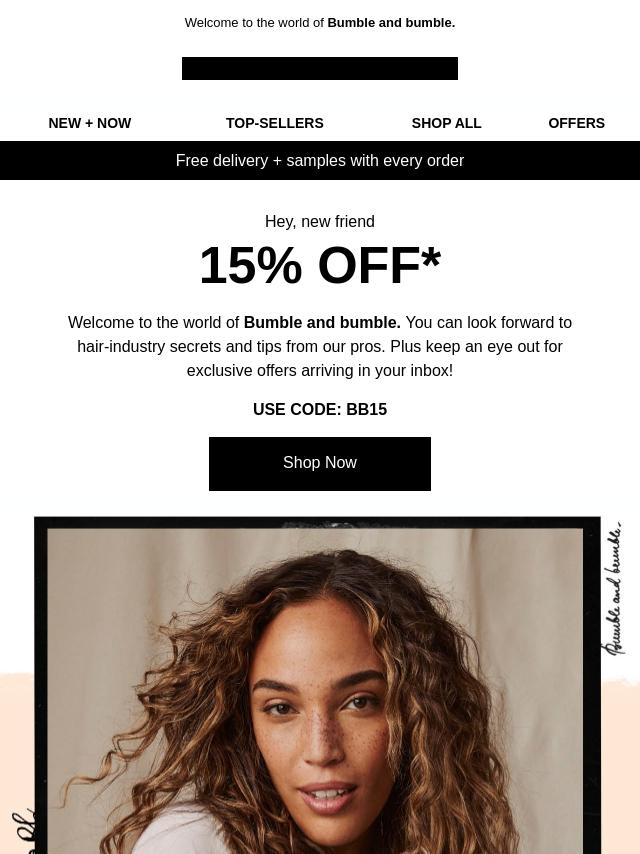Open the OFFERS navigation link

pyautogui.click(x=576, y=123)
